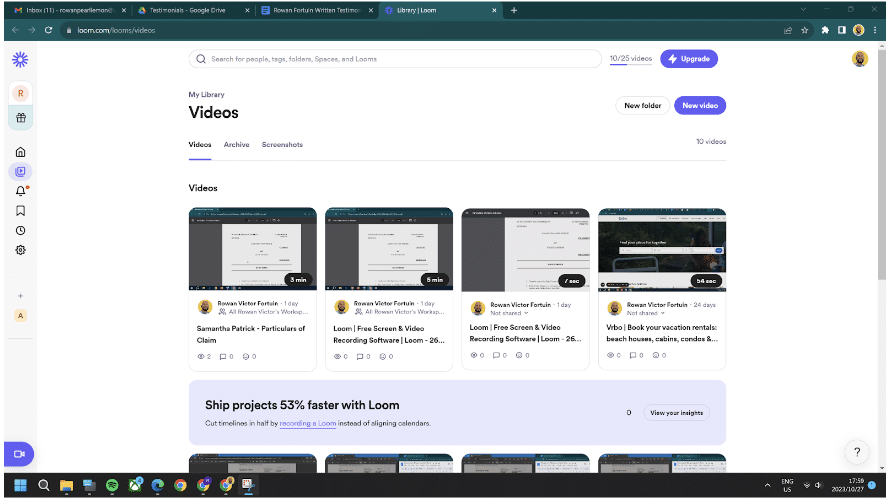
Task: Click the plus icon to add a Space
Action: (20, 296)
